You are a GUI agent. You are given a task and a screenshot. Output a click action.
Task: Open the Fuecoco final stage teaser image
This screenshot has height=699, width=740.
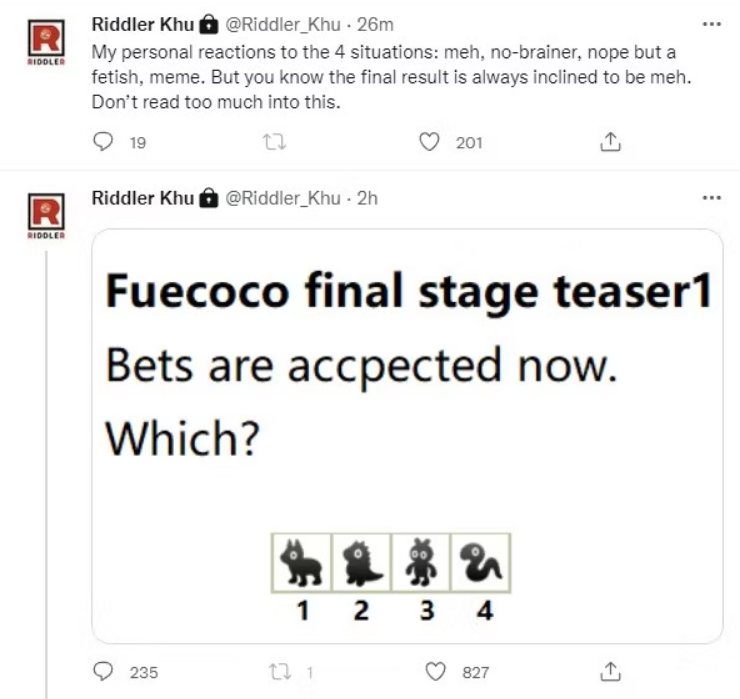[x=407, y=435]
